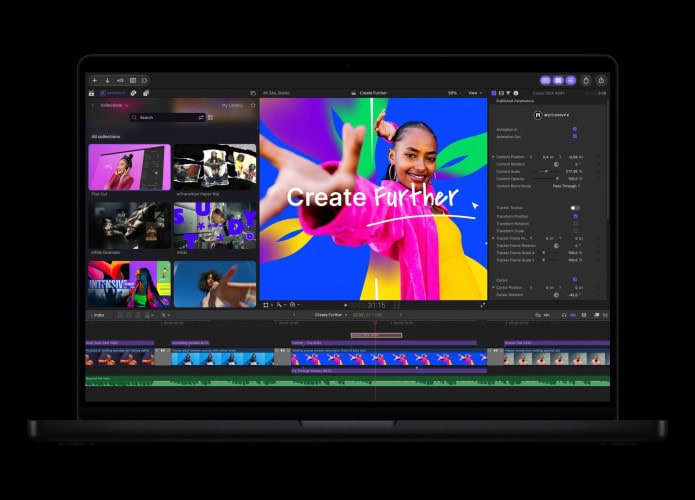695x500 pixels.
Task: Adjust Tracker Frame Scale X slider
Action: coord(546,253)
